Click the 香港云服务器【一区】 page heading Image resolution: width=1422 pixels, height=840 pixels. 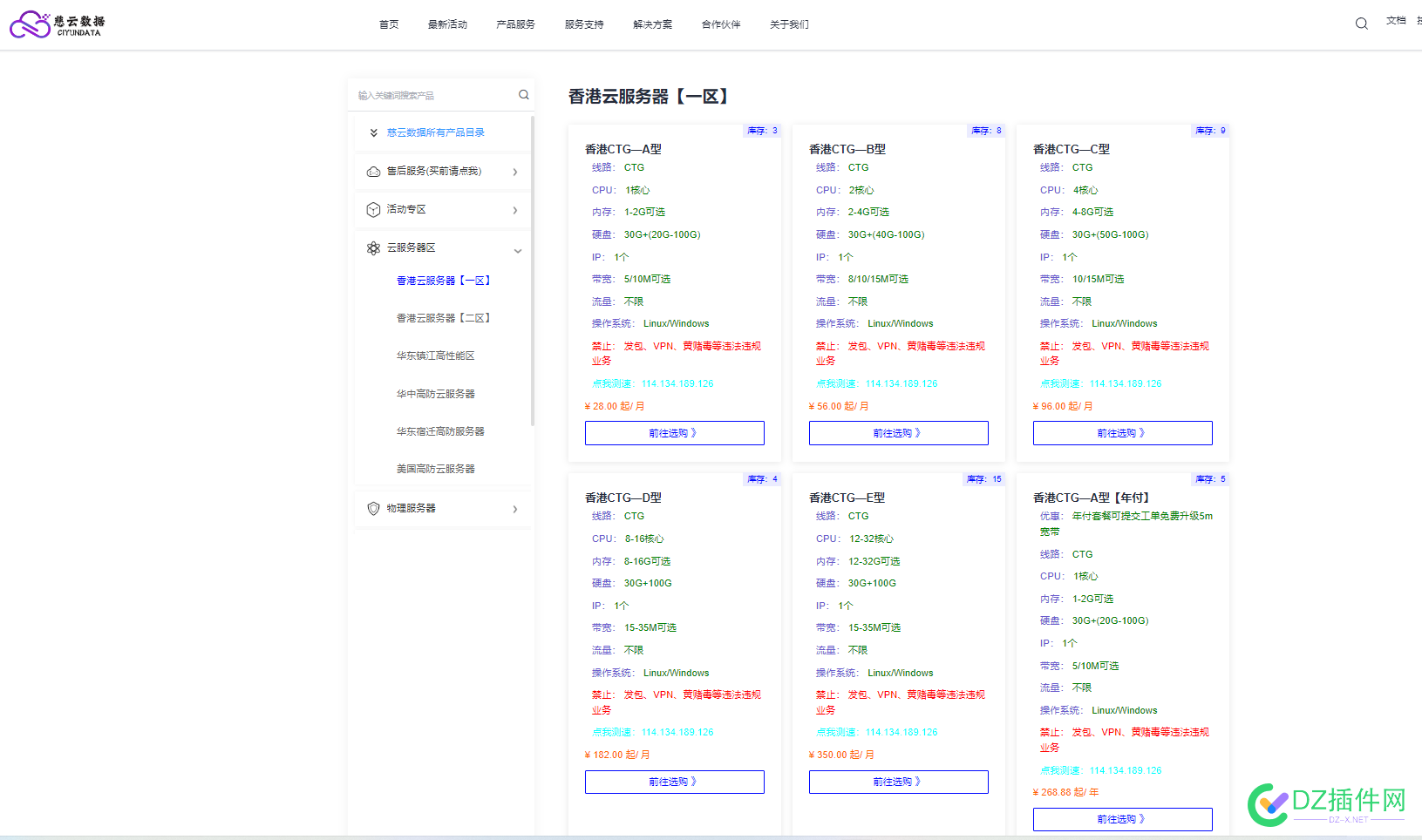pyautogui.click(x=650, y=97)
